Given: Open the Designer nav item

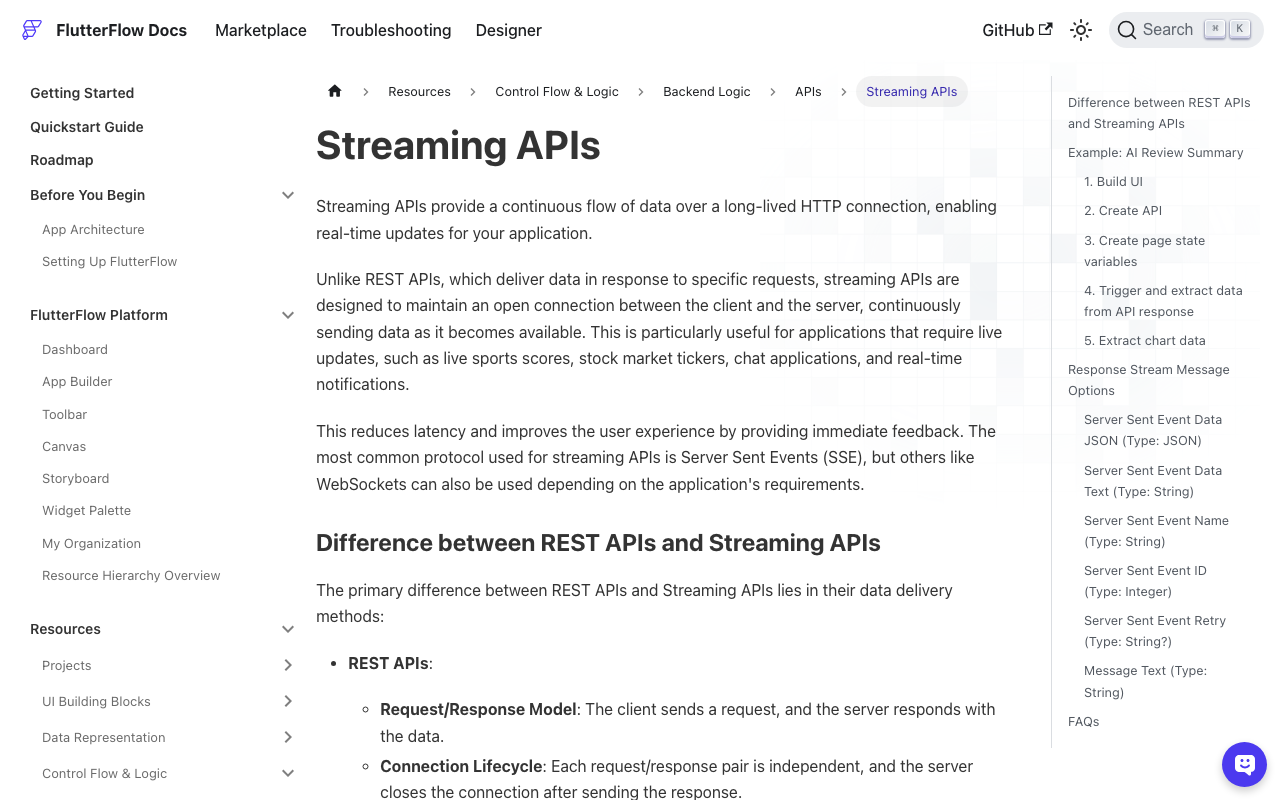Looking at the screenshot, I should [x=509, y=30].
